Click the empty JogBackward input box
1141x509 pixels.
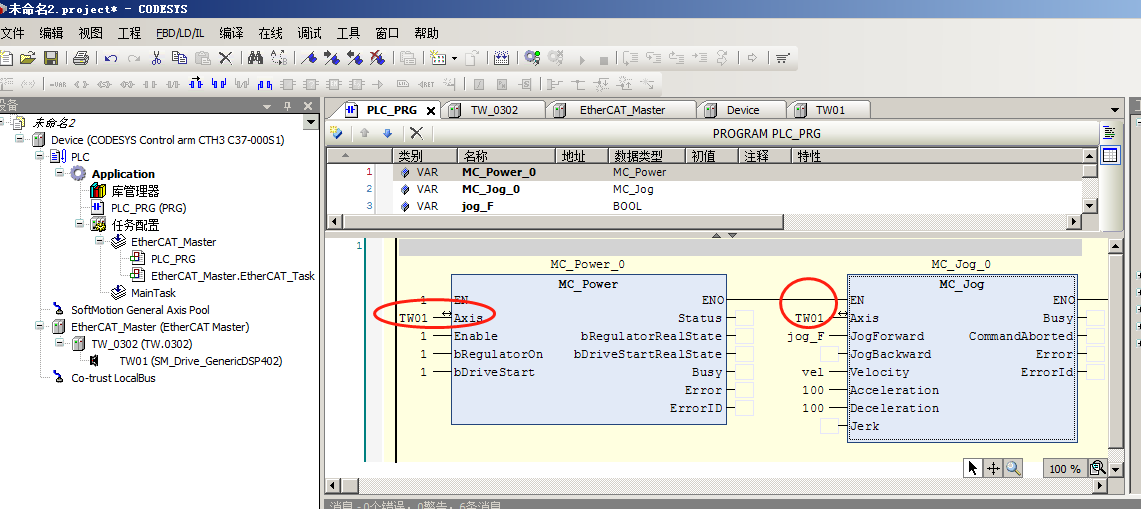pos(830,355)
